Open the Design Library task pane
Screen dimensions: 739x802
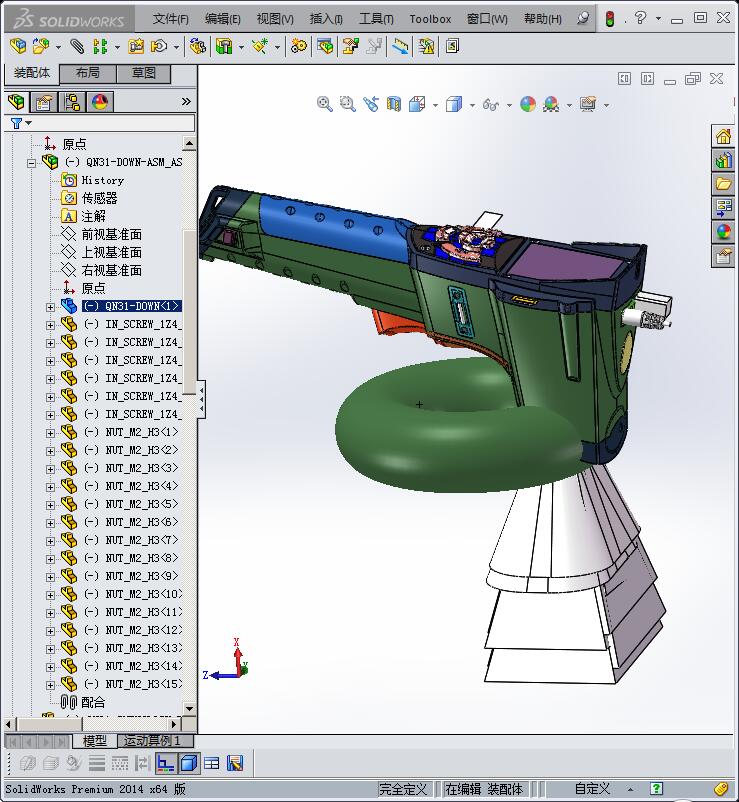click(x=723, y=161)
